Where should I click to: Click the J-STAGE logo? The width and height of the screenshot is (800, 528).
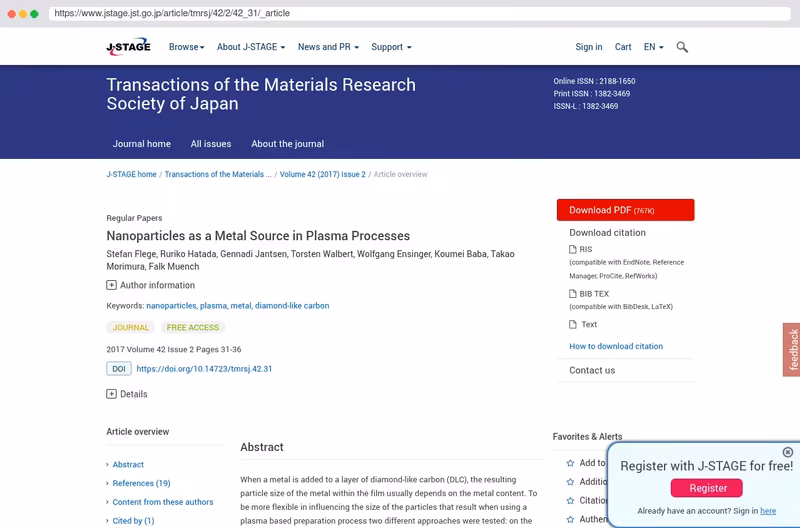pos(128,46)
